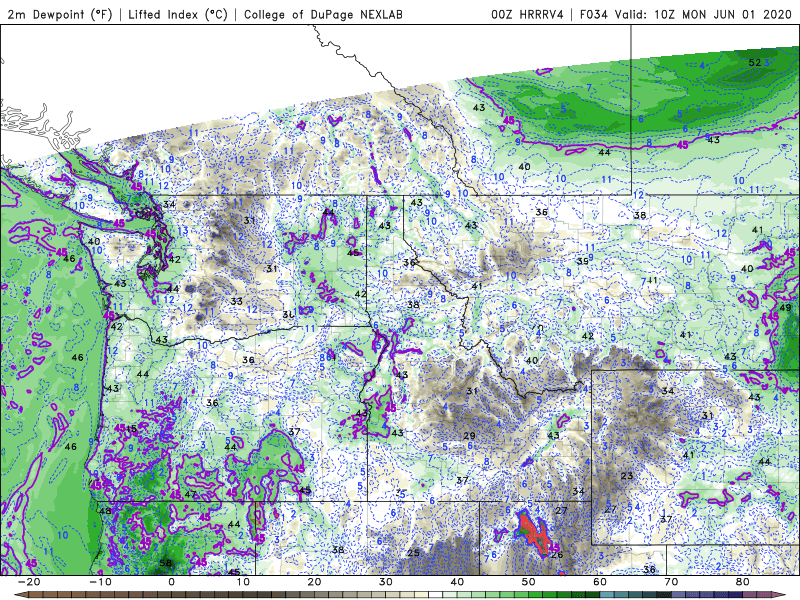This screenshot has width=800, height=600.
Task: Click the black "49" dewpoint value on the map
Action: coord(785,307)
